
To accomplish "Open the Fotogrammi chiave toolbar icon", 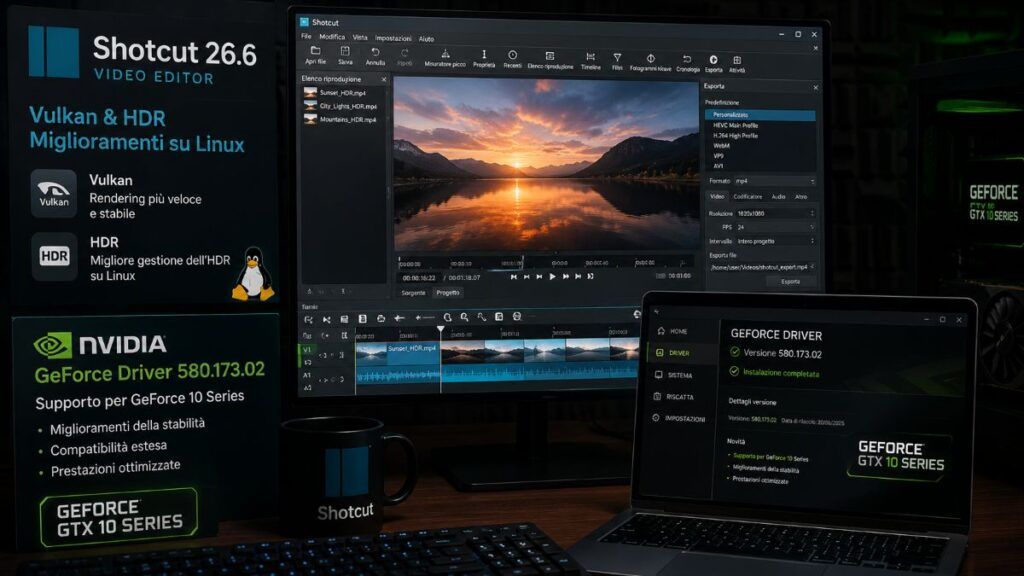I will pyautogui.click(x=650, y=58).
